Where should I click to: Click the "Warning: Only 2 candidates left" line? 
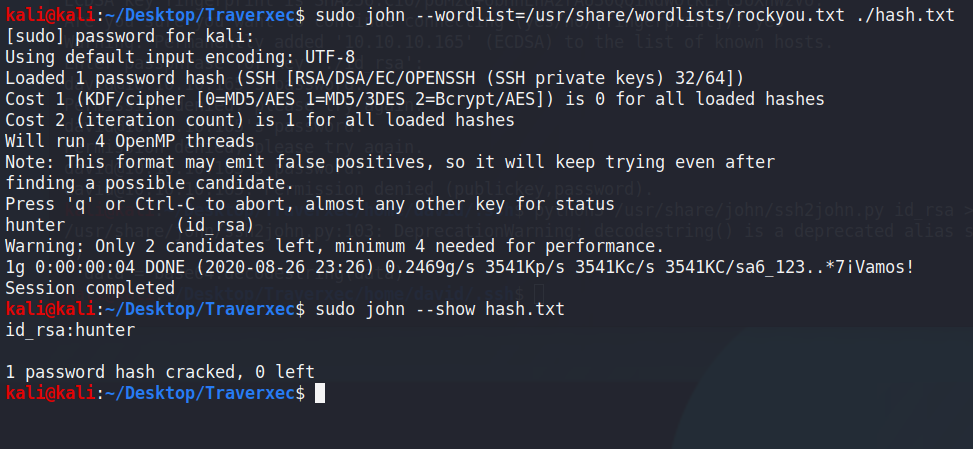pyautogui.click(x=335, y=246)
